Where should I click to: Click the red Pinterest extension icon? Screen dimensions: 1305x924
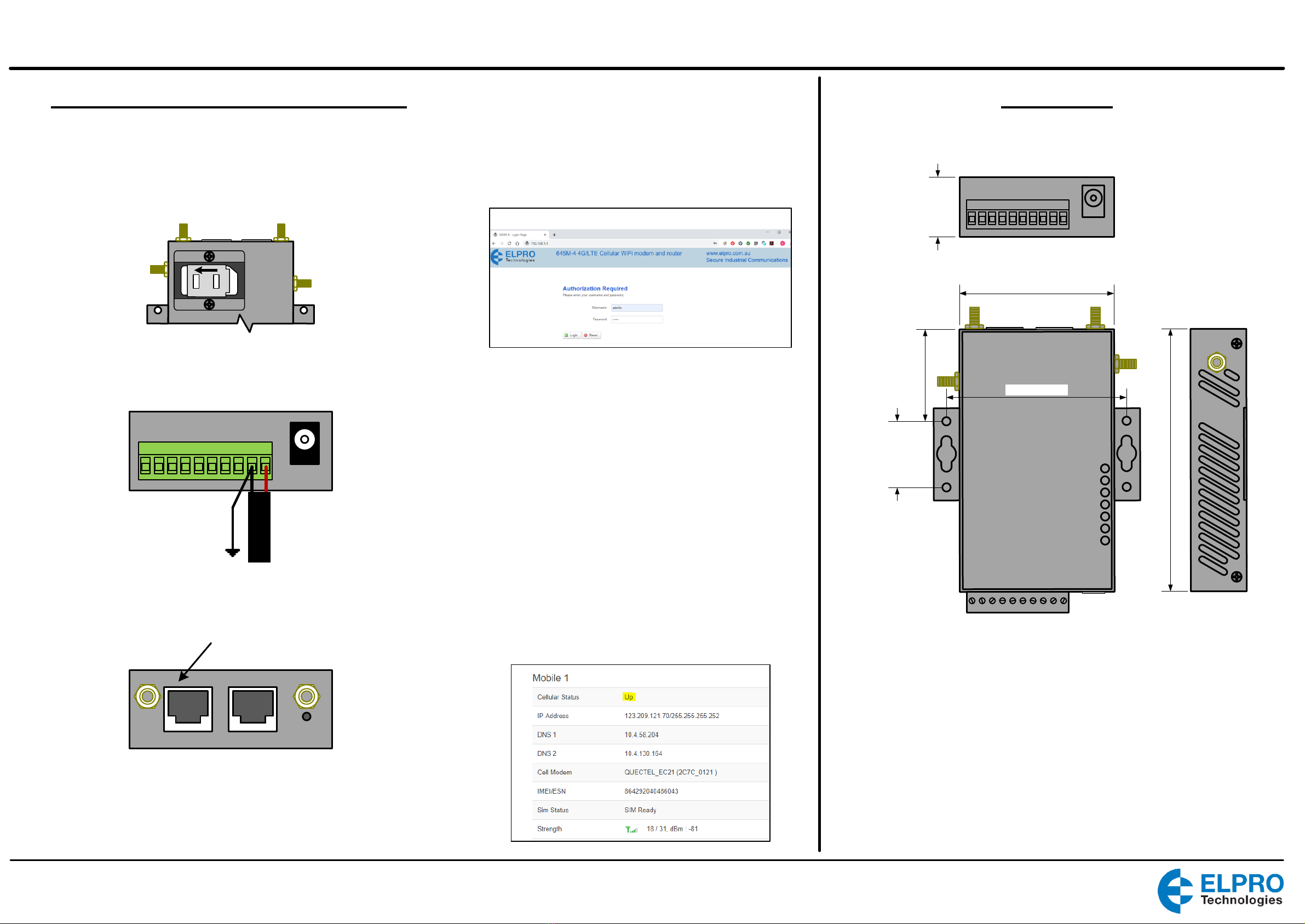(x=733, y=244)
